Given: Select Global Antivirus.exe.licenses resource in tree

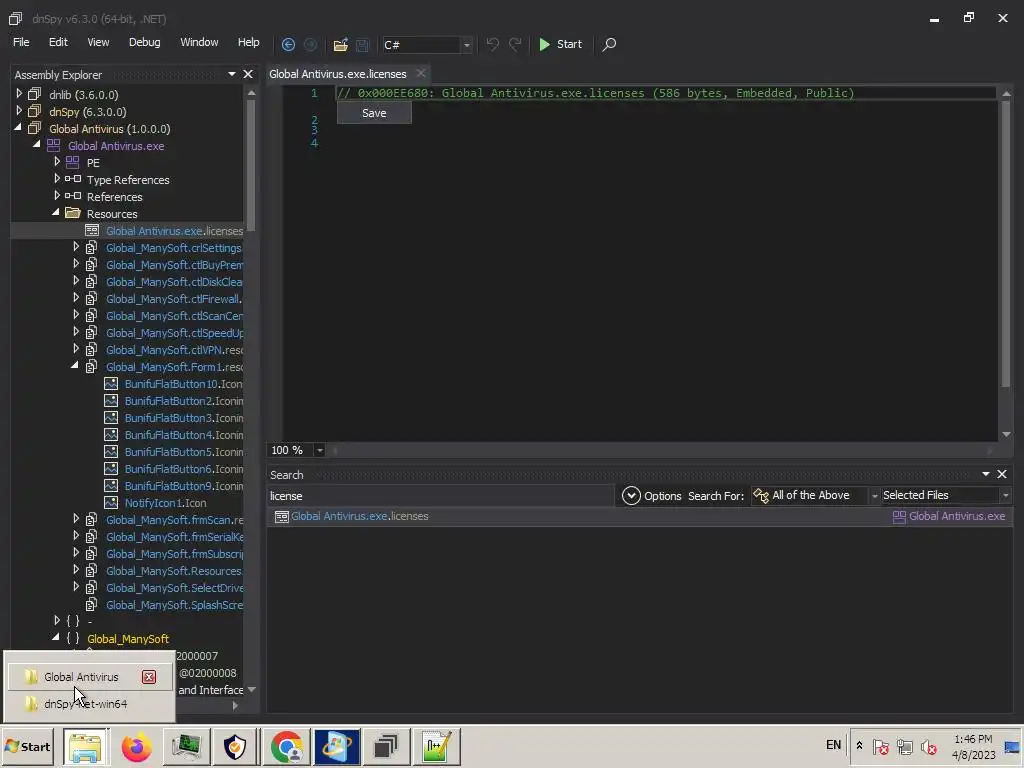Looking at the screenshot, I should tap(174, 231).
